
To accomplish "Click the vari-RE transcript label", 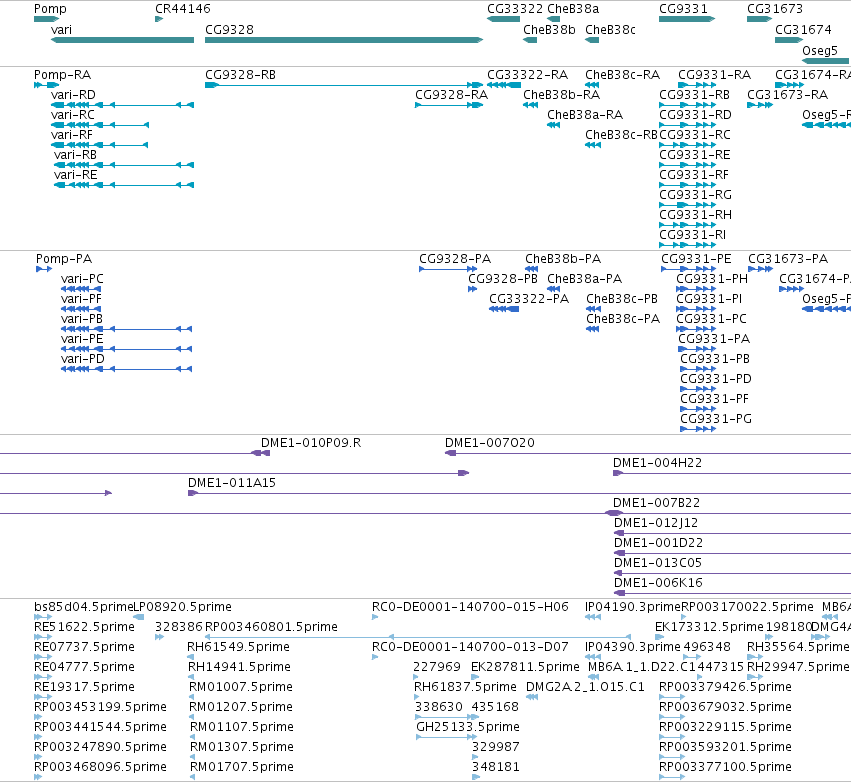I will [x=76, y=175].
